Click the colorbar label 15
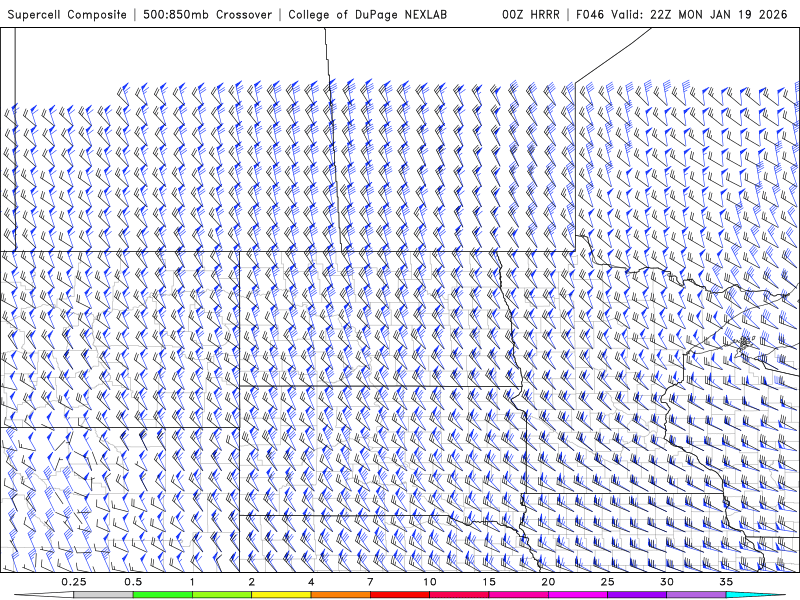800x600 pixels. 489,582
